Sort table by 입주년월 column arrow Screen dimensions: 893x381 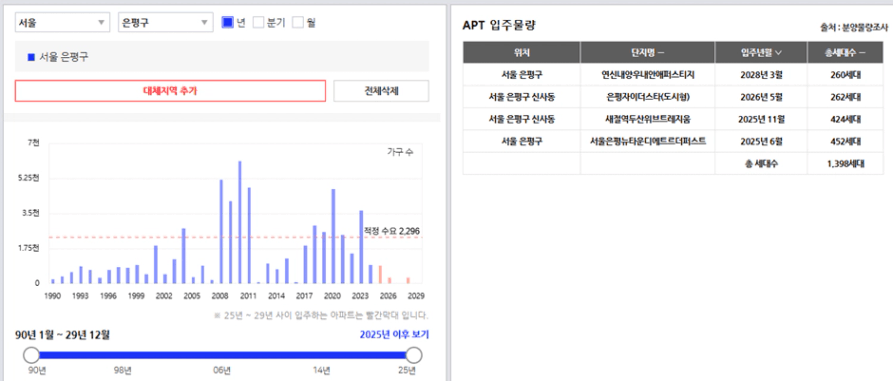(x=778, y=53)
